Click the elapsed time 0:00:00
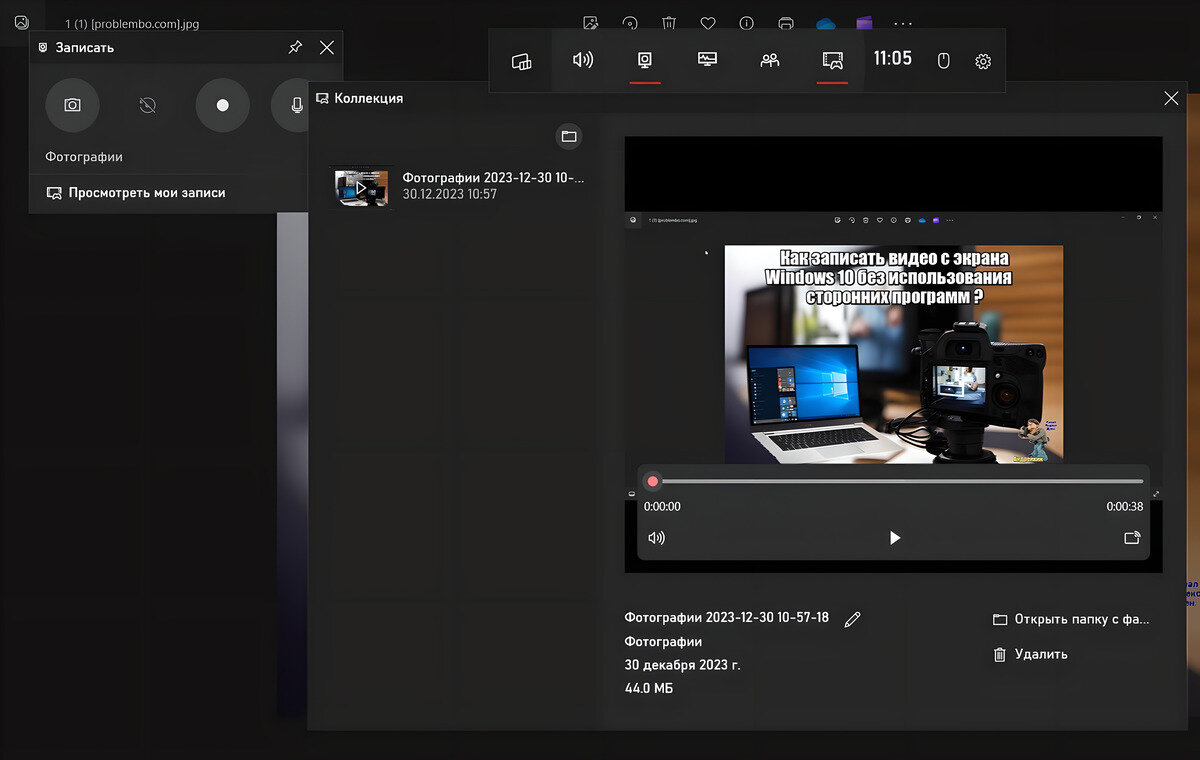The image size is (1200, 760). [662, 507]
